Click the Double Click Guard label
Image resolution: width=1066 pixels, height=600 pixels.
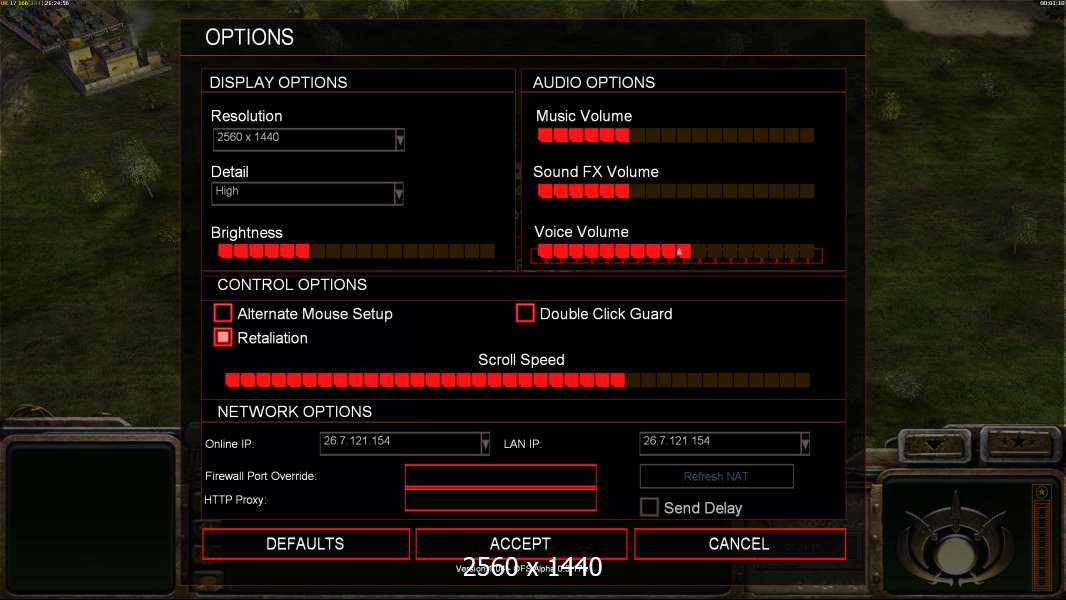[x=606, y=314]
